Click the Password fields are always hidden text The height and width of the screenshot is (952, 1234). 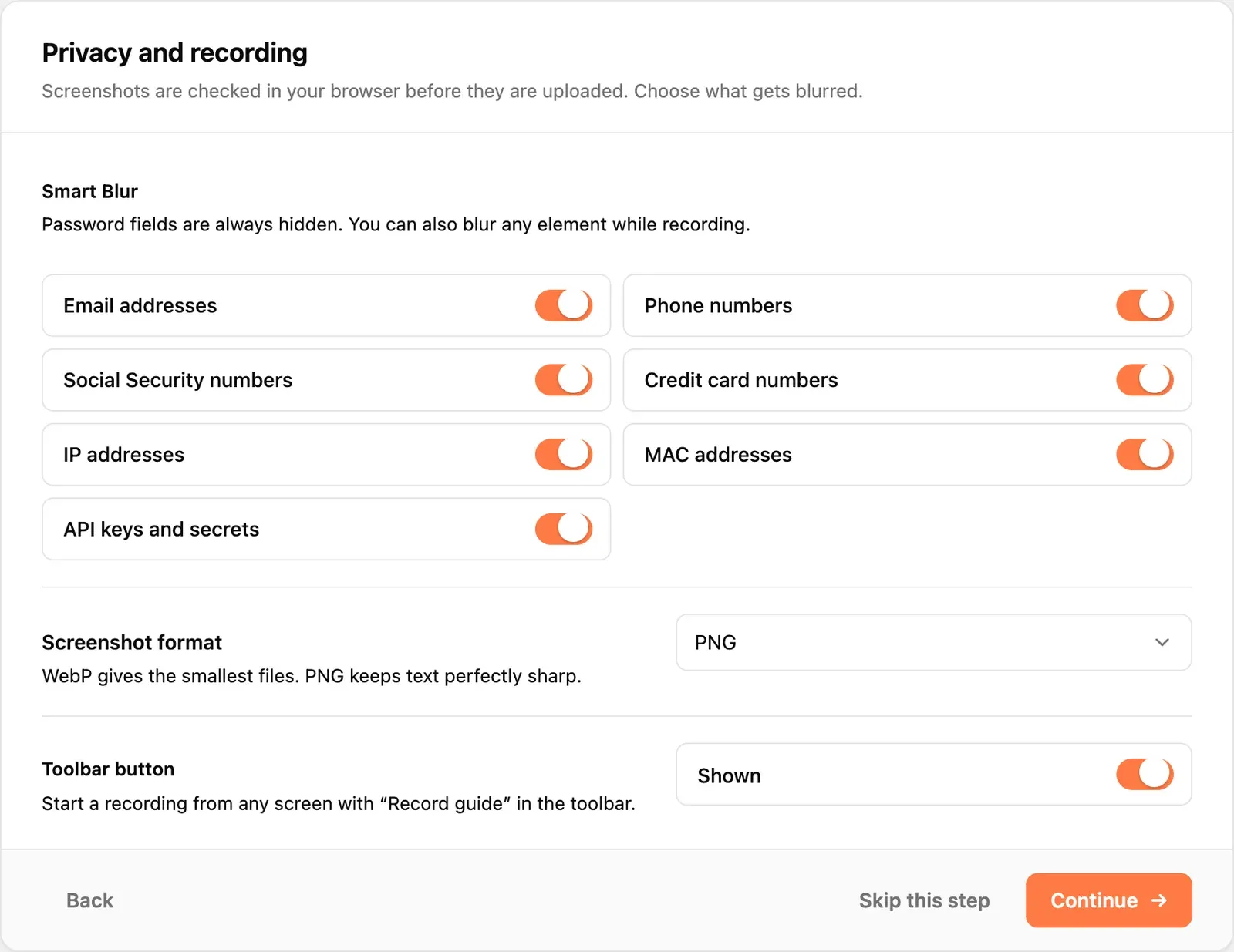[396, 224]
